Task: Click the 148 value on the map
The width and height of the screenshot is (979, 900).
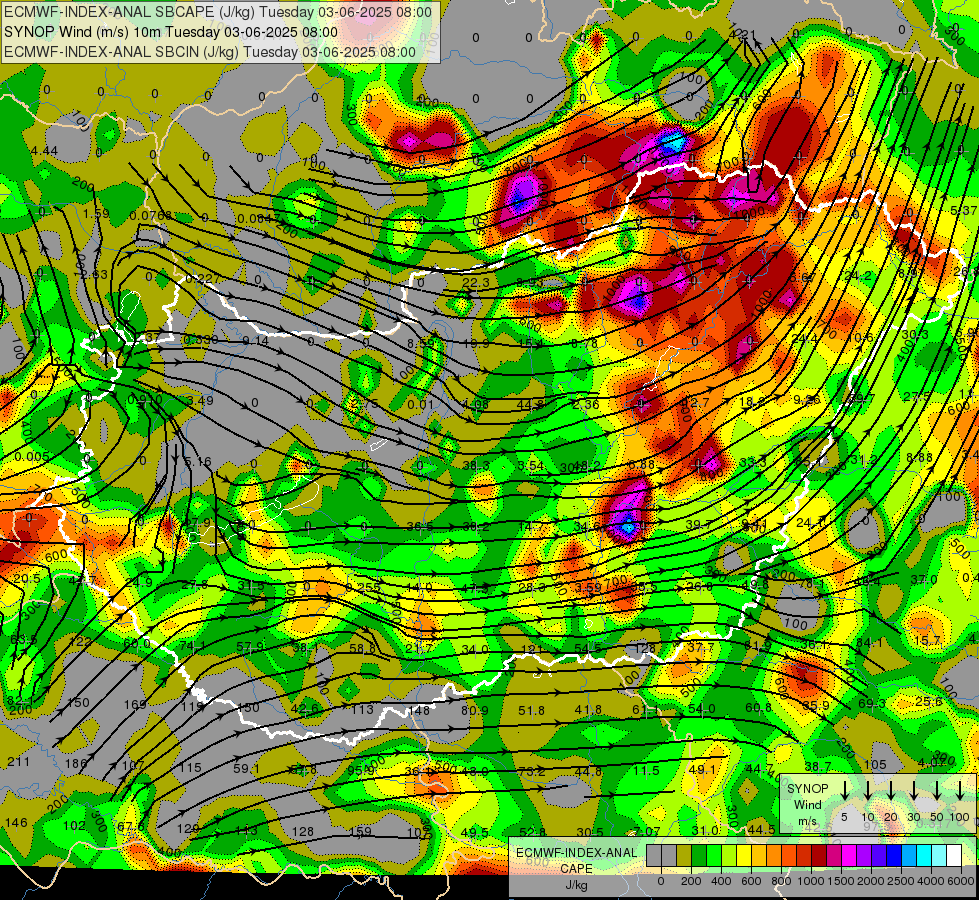Action: tap(419, 710)
